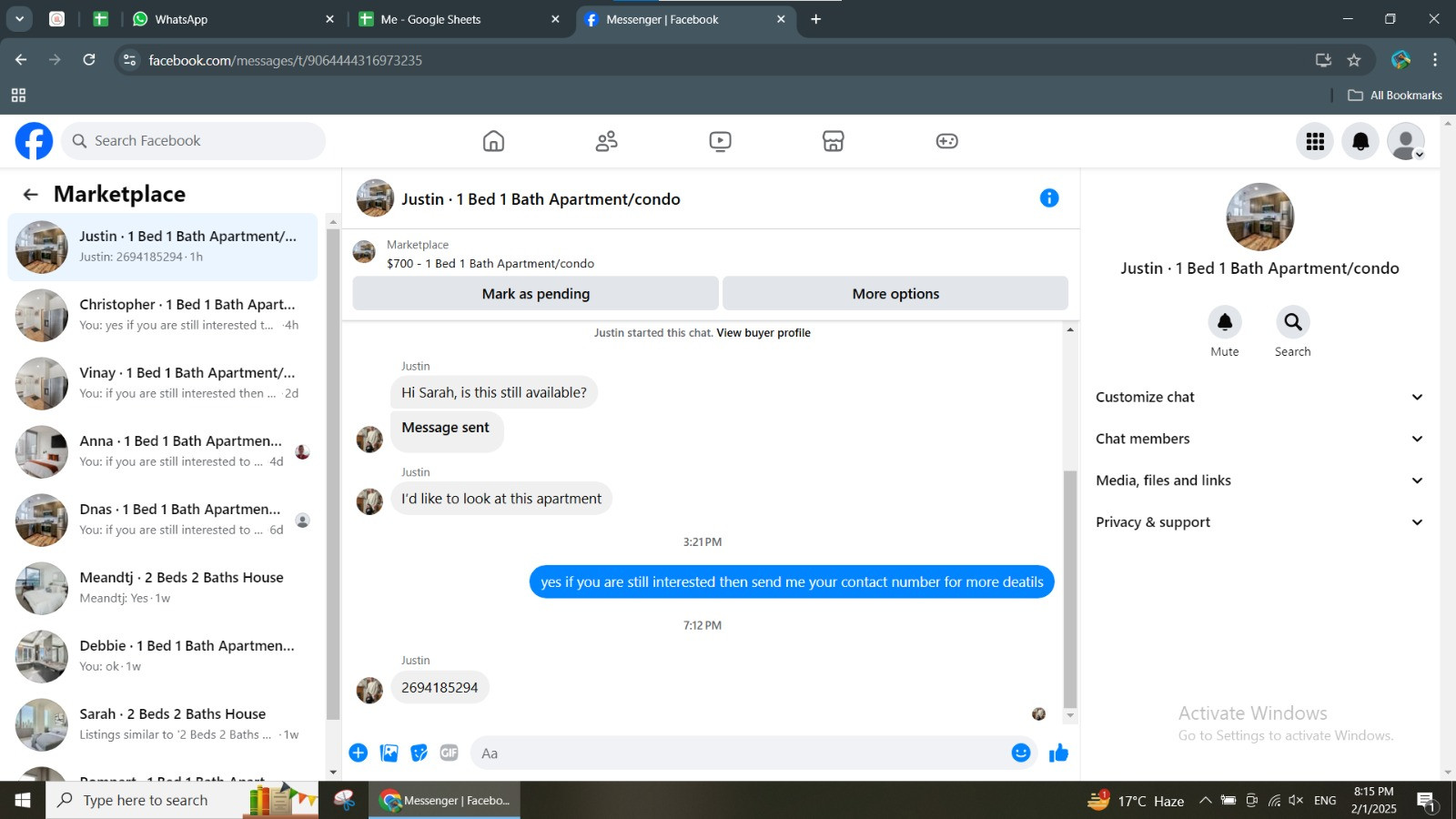This screenshot has width=1456, height=819.
Task: Go to the Home feed icon
Action: 493,141
